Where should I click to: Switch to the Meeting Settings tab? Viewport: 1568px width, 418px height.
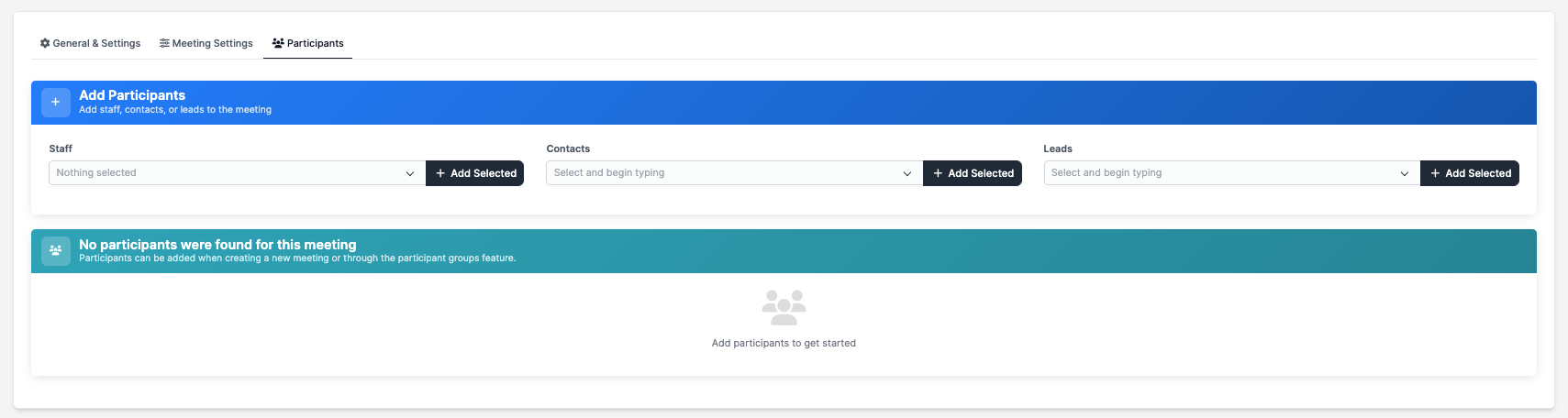click(x=206, y=43)
